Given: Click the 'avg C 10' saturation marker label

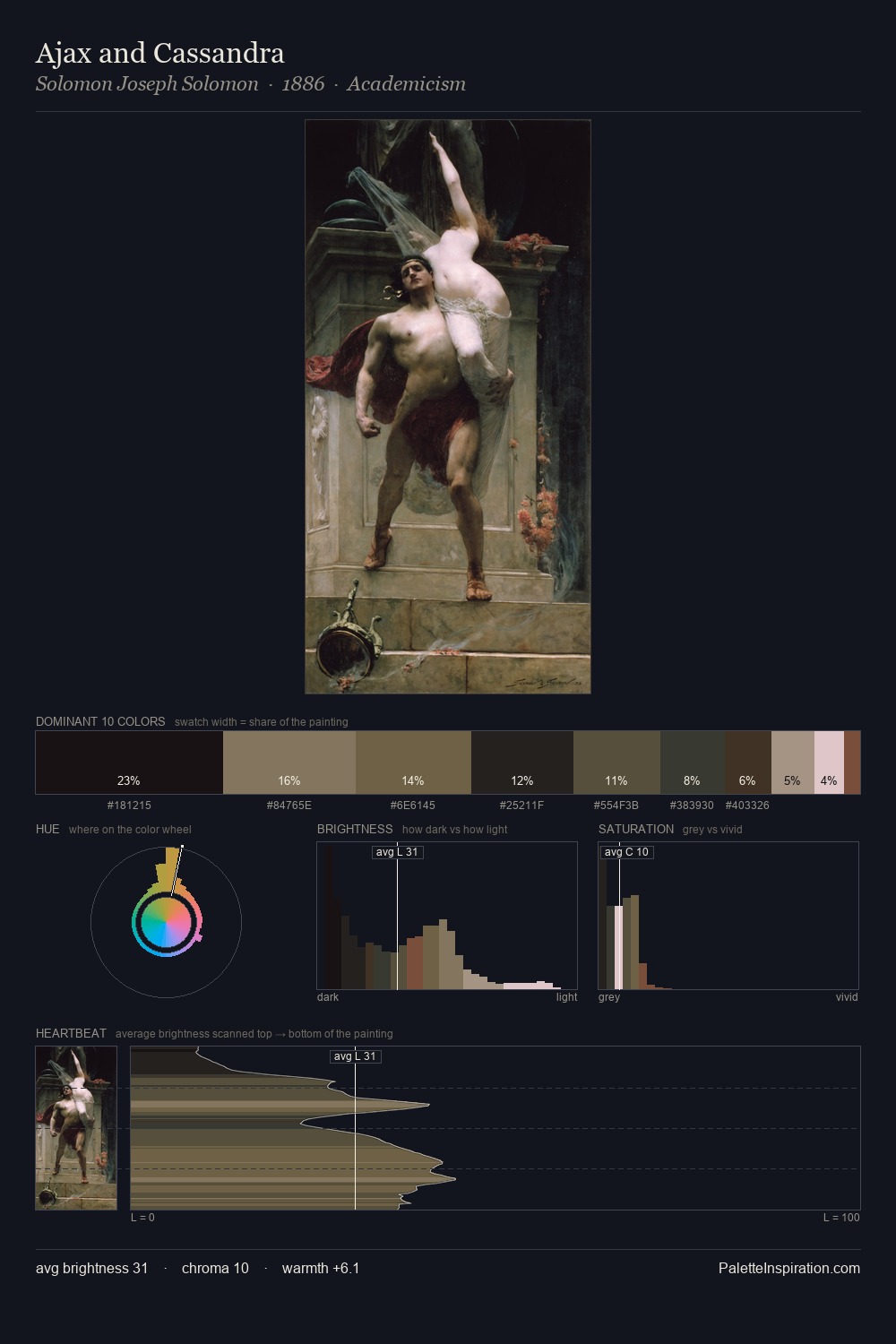Looking at the screenshot, I should [x=626, y=852].
